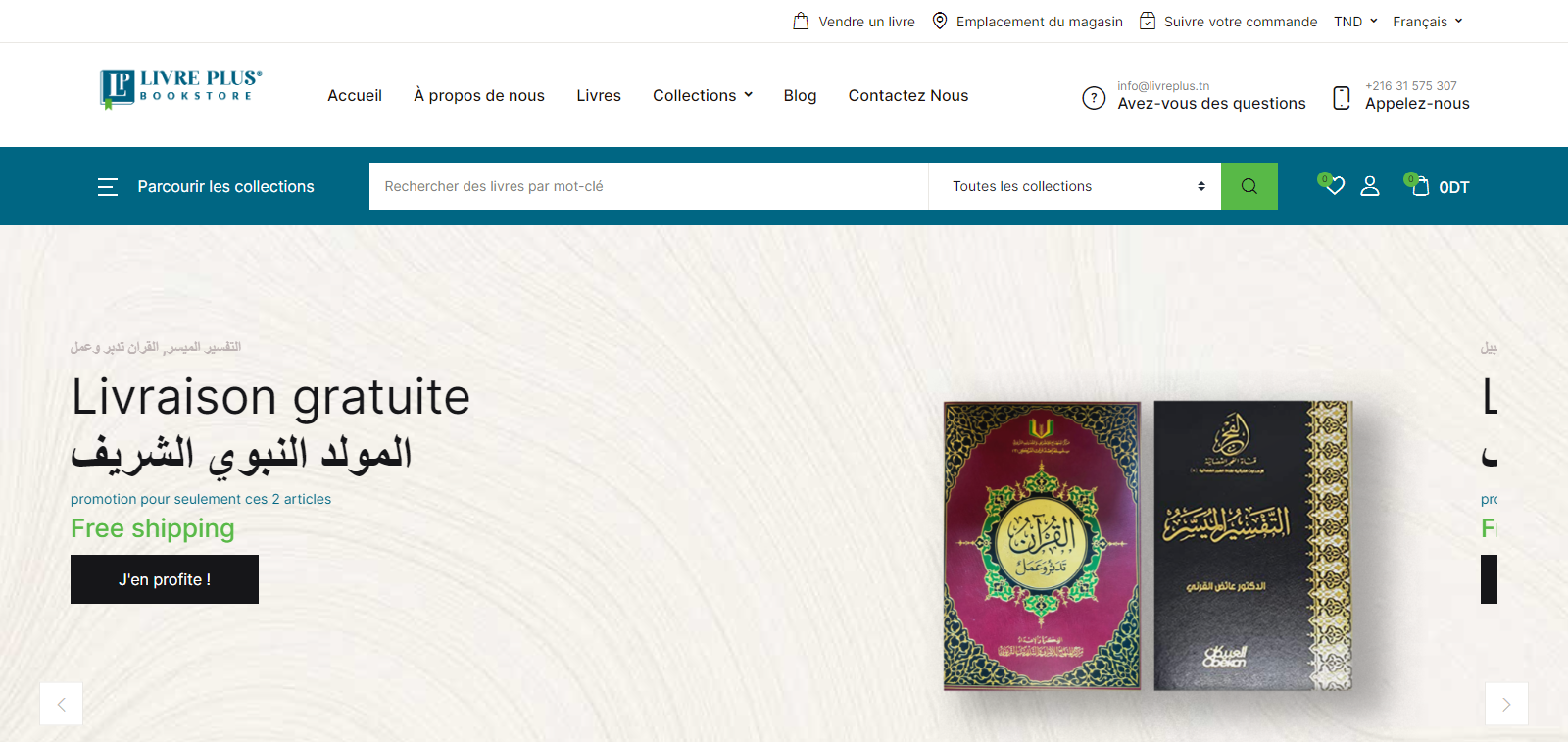Click the phone icon near Appelez-nous
Screen dimensions: 1568x742
pyautogui.click(x=1342, y=98)
